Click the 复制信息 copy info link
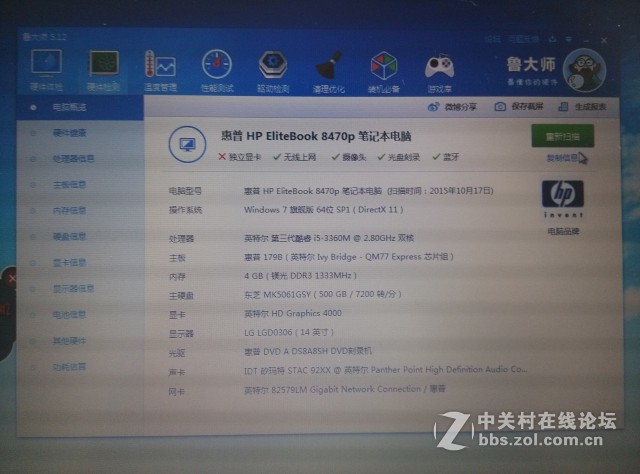 pos(562,158)
